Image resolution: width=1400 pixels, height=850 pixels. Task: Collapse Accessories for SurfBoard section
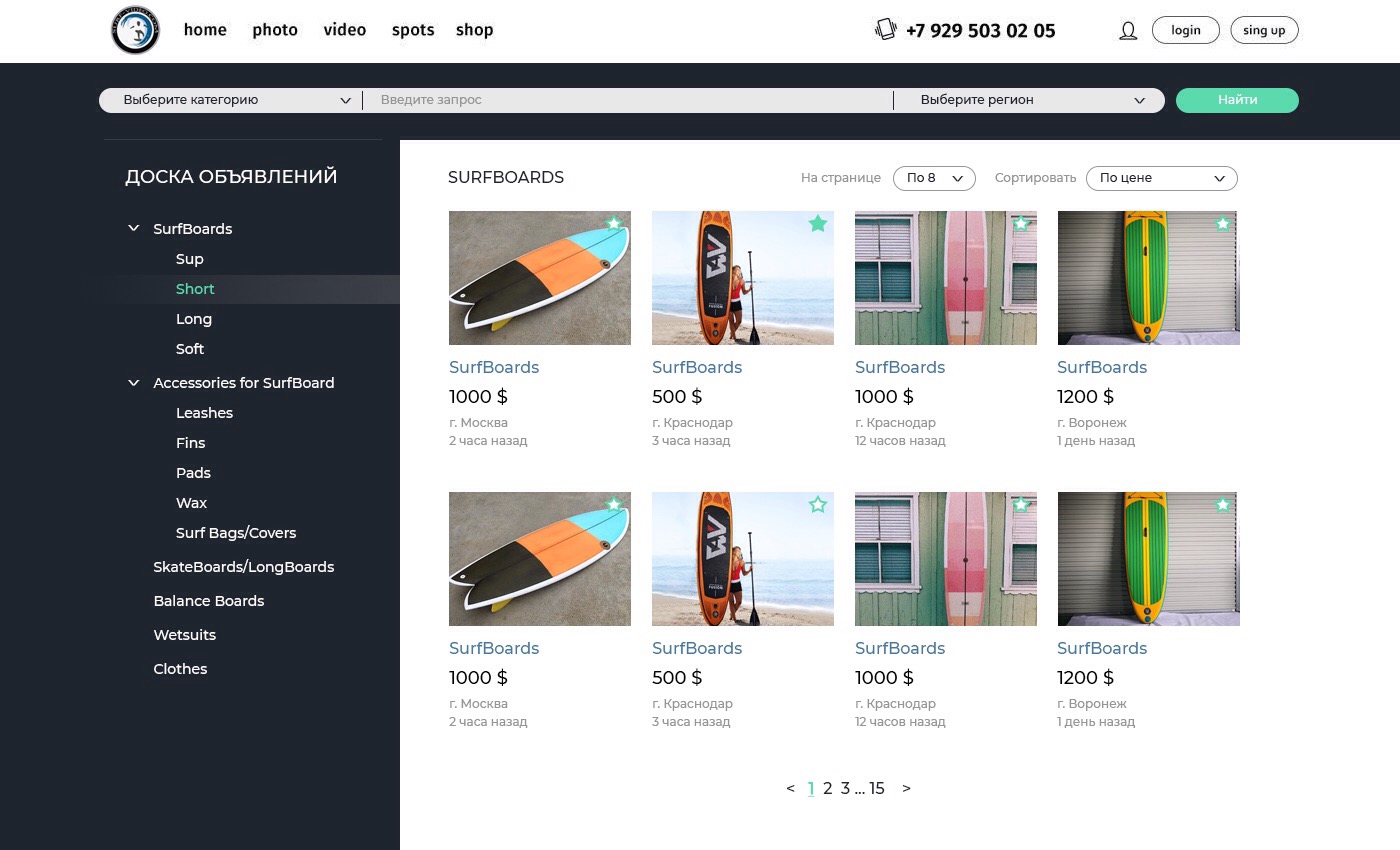[134, 382]
